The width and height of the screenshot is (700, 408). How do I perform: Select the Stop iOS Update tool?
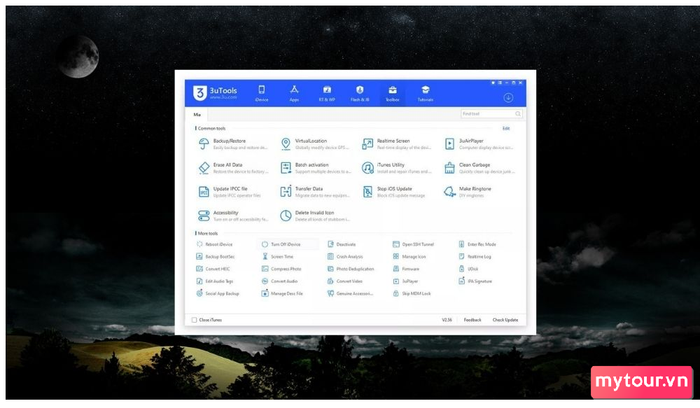click(393, 192)
